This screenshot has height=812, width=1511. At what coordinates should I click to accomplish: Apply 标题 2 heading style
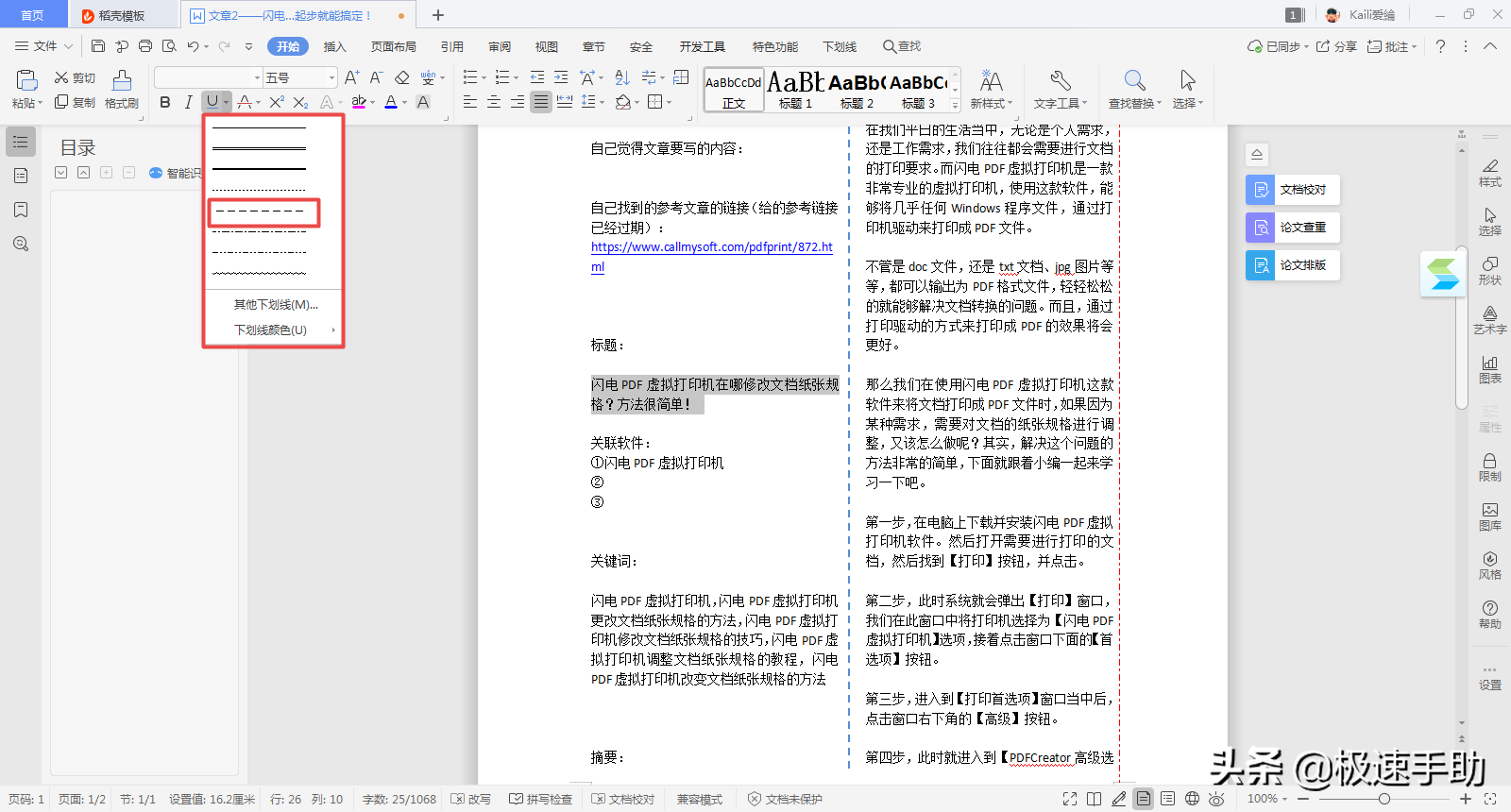click(x=857, y=91)
